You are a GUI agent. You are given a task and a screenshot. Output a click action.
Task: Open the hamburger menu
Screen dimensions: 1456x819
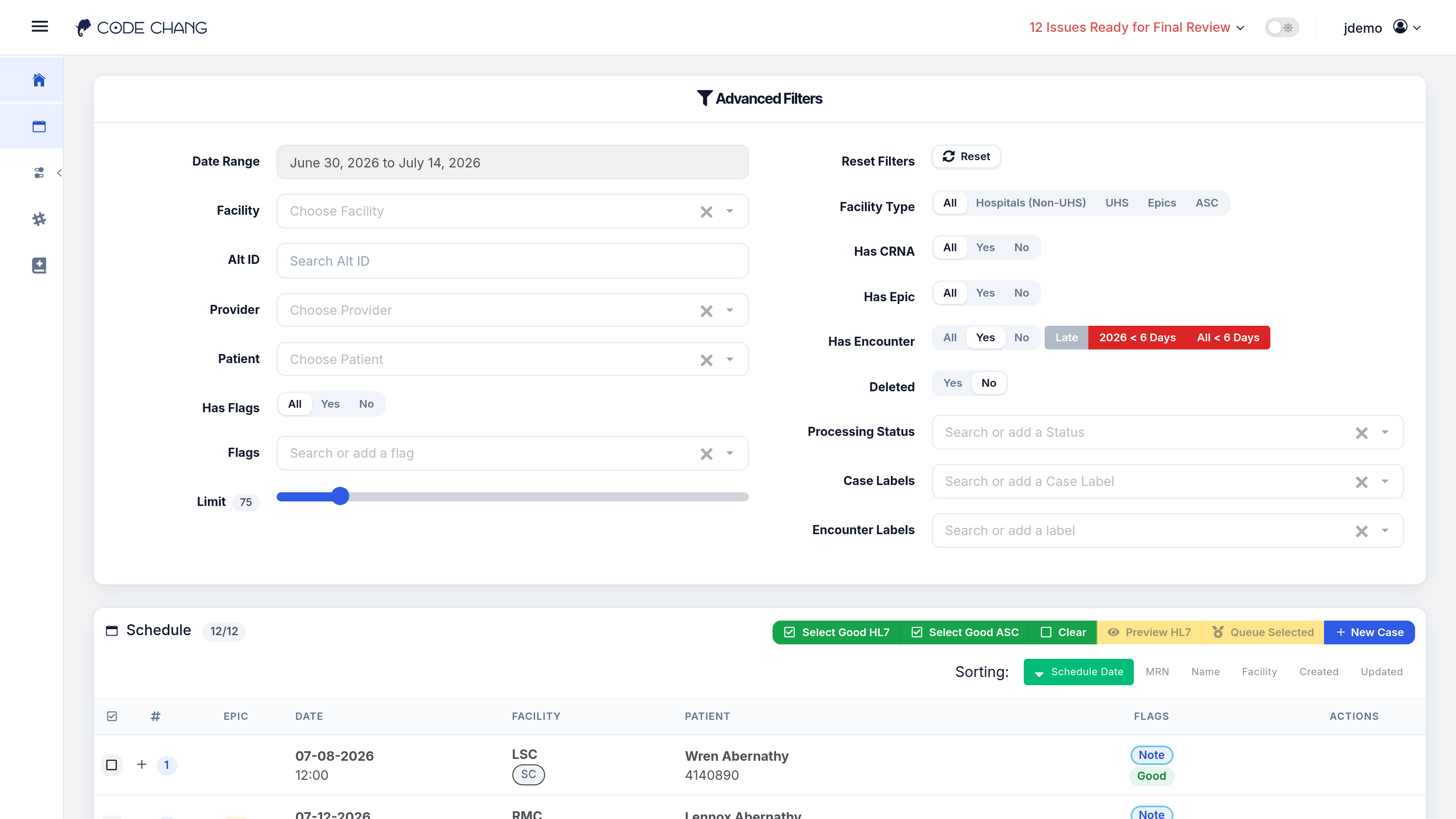click(40, 26)
